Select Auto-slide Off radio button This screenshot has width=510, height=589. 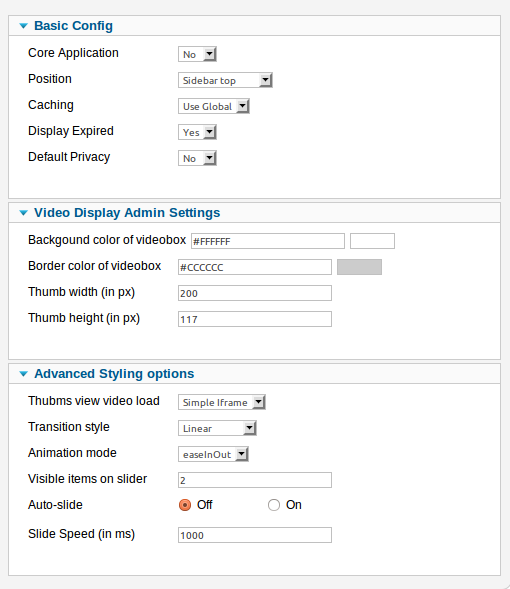[185, 505]
